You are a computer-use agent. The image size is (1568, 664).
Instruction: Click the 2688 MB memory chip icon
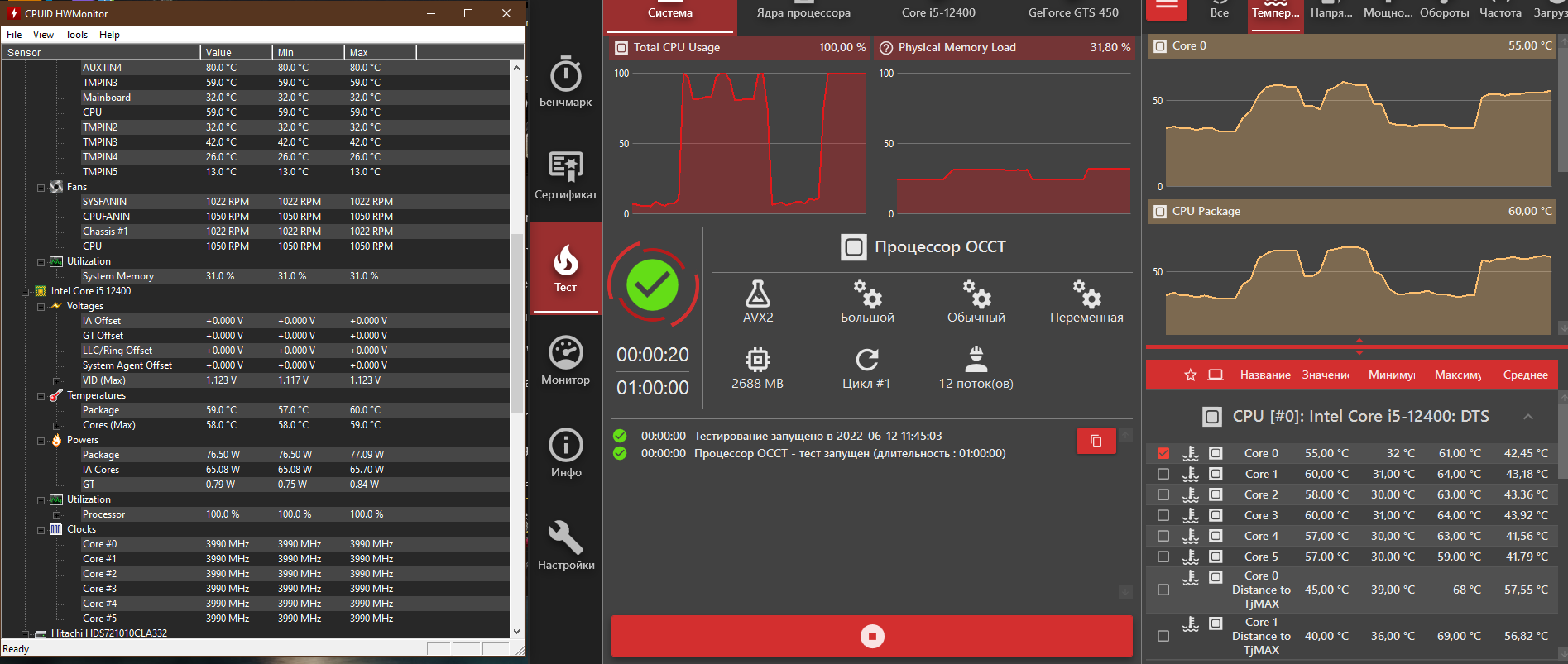coord(758,360)
